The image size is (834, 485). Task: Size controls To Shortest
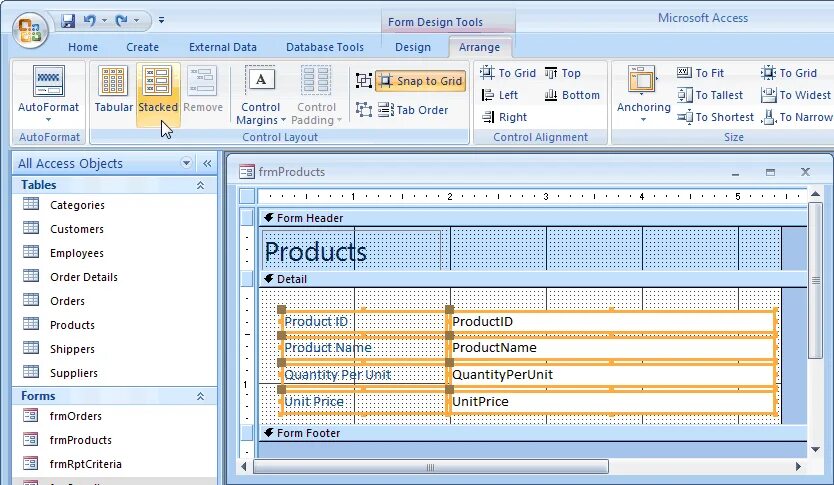(x=715, y=117)
